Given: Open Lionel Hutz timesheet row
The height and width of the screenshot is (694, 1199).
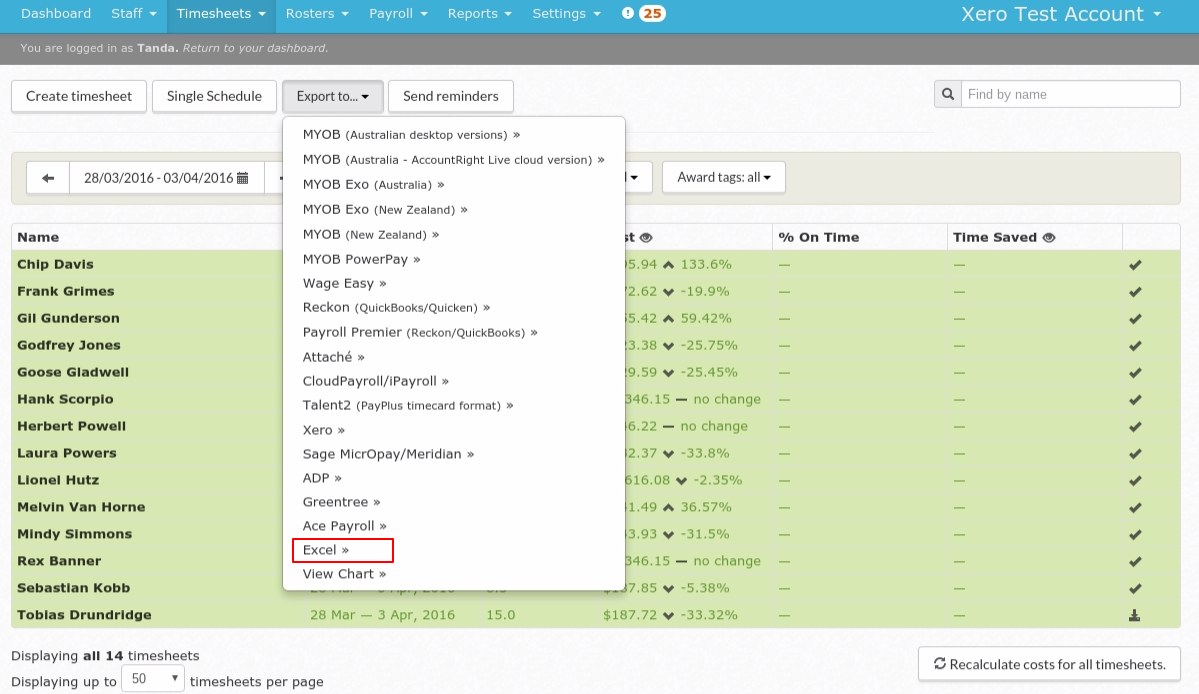Looking at the screenshot, I should (596, 480).
